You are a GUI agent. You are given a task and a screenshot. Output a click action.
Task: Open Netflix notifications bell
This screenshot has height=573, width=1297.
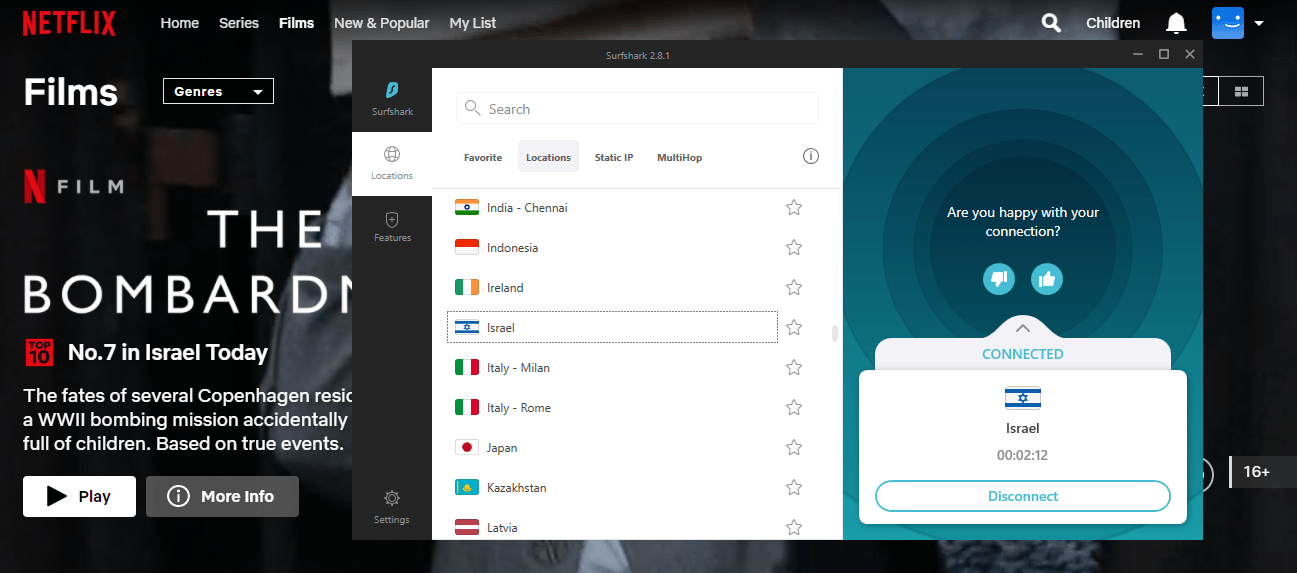click(1176, 23)
